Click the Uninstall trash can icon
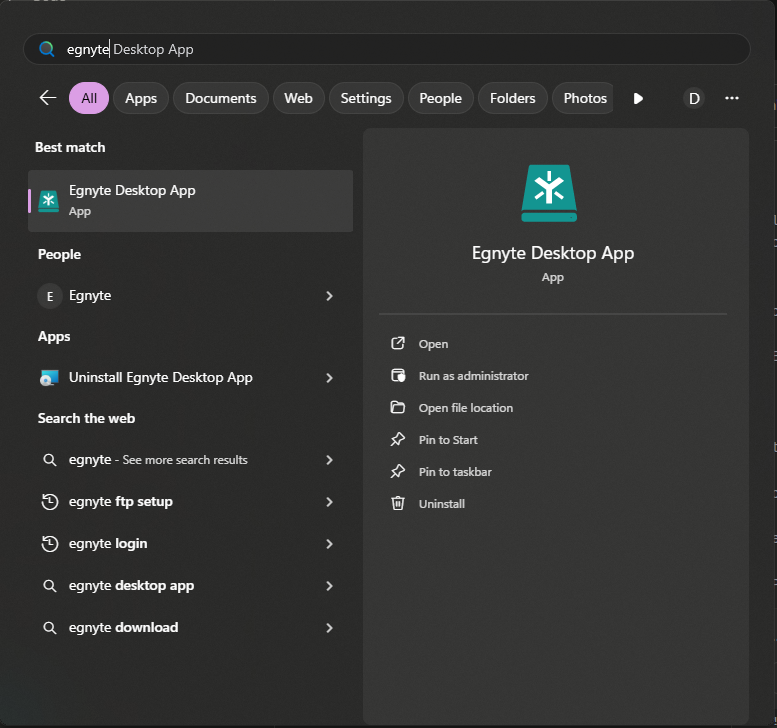Screen dimensions: 777x728 click(x=398, y=504)
